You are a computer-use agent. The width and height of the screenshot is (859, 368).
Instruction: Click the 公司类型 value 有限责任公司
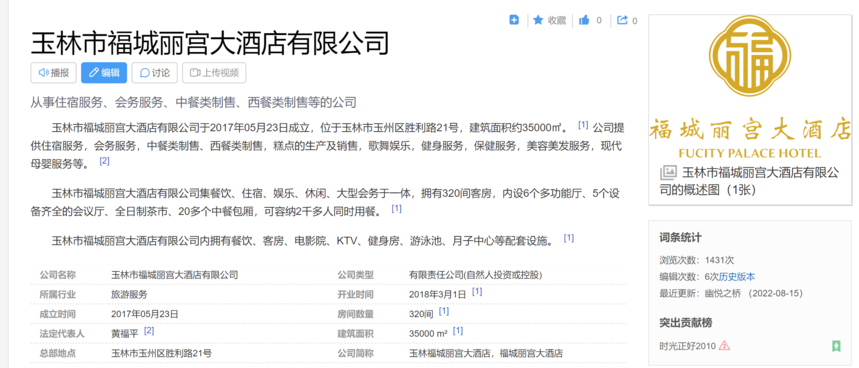click(476, 275)
